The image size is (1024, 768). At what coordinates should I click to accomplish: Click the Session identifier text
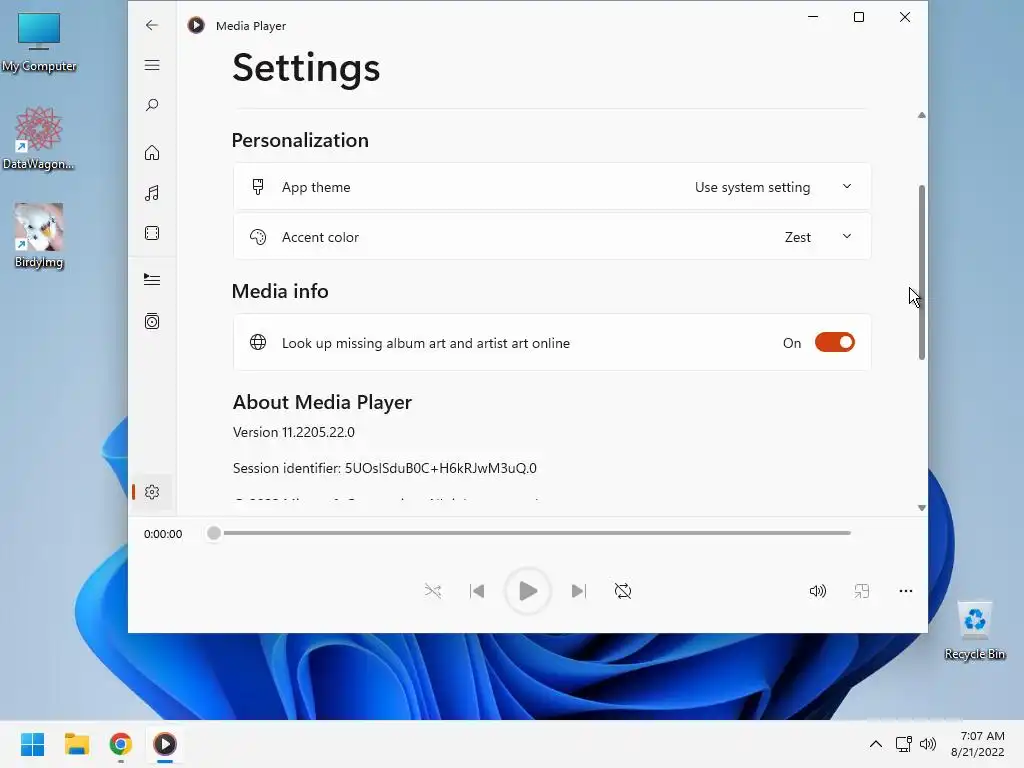click(x=385, y=468)
